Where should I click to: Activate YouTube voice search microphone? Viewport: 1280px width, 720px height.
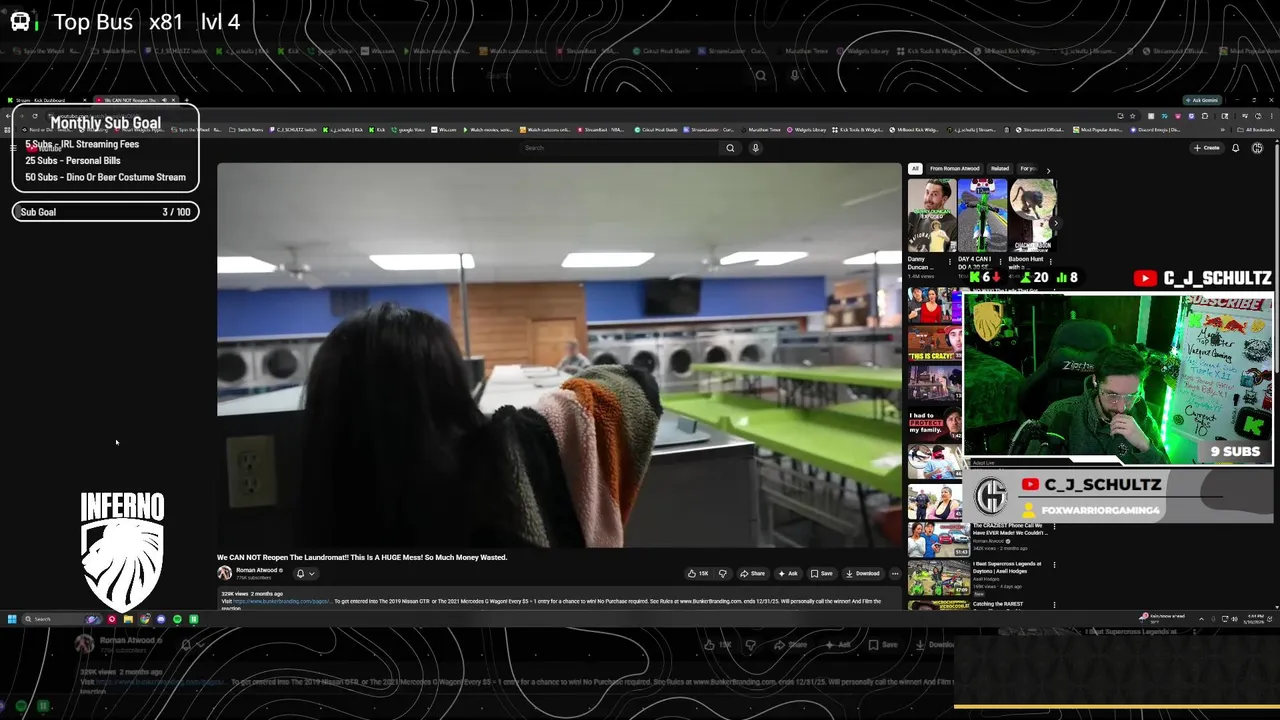coord(755,148)
